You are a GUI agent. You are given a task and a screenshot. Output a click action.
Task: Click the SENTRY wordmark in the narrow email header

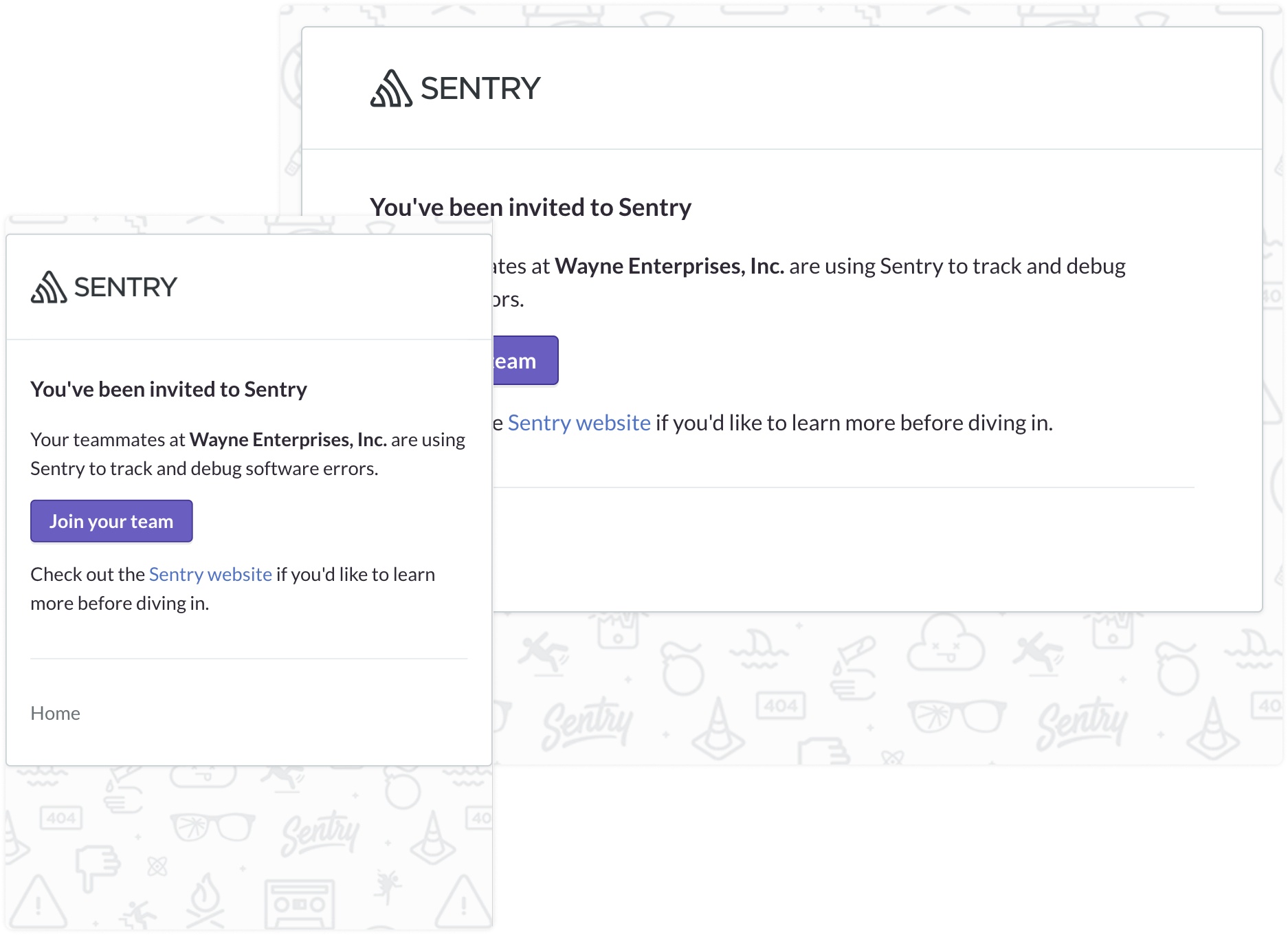[x=126, y=287]
